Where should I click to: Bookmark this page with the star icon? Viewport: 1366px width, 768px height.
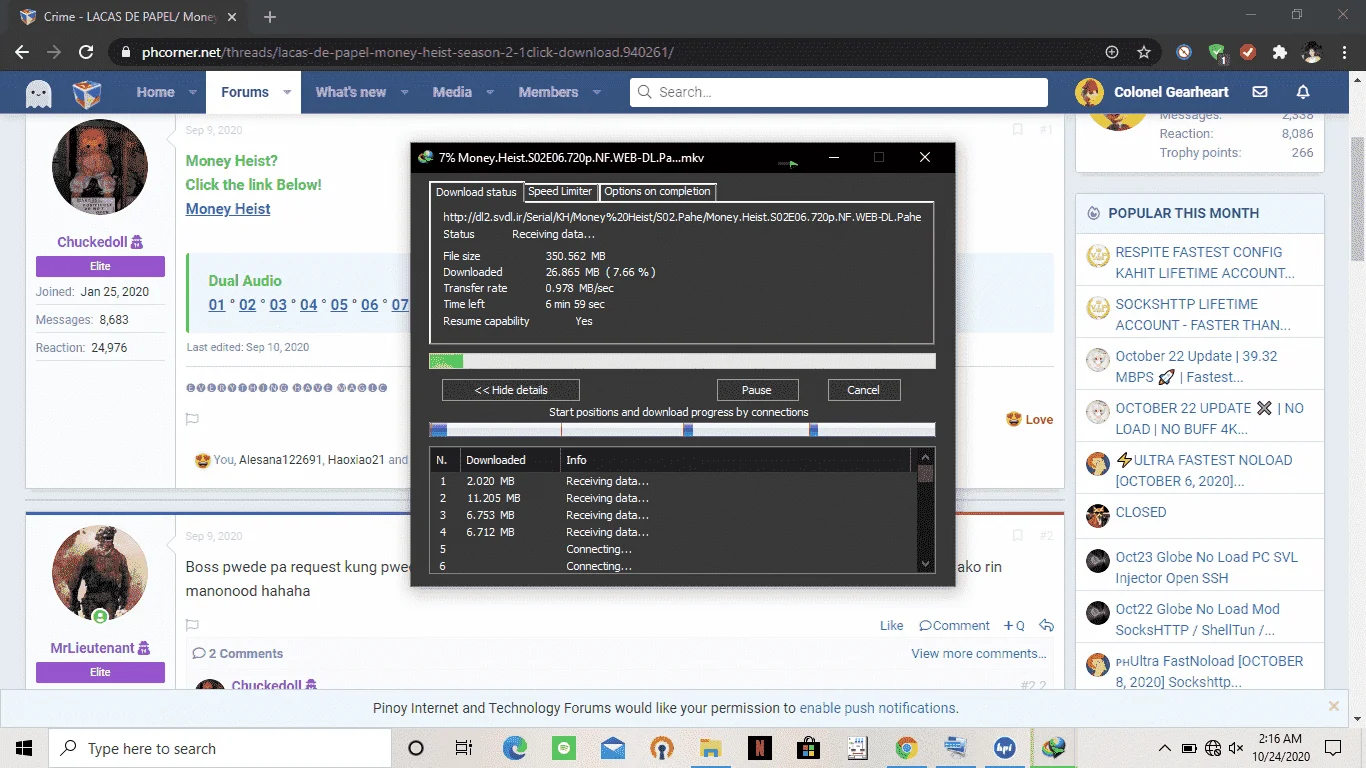1144,52
